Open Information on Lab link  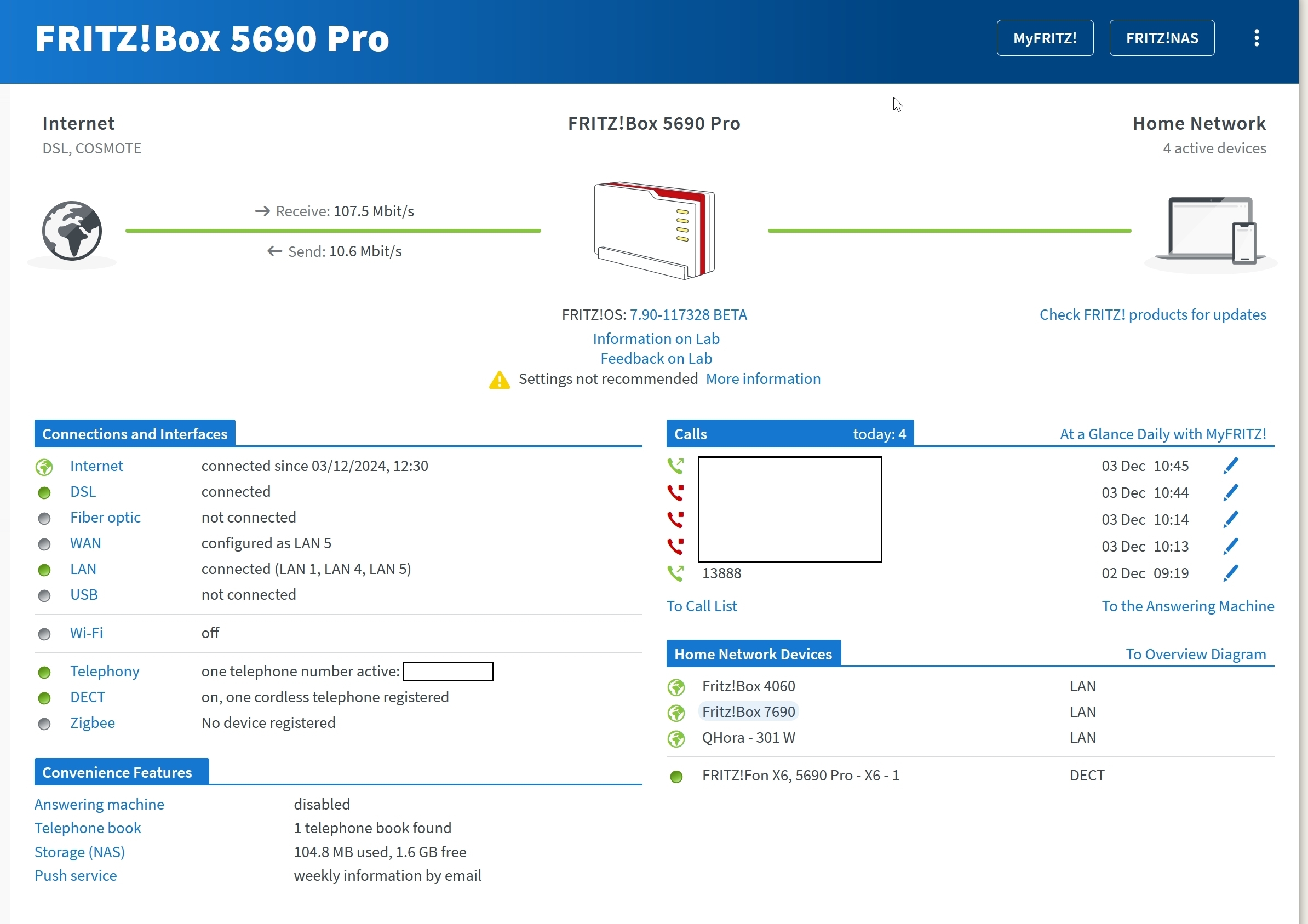tap(656, 339)
